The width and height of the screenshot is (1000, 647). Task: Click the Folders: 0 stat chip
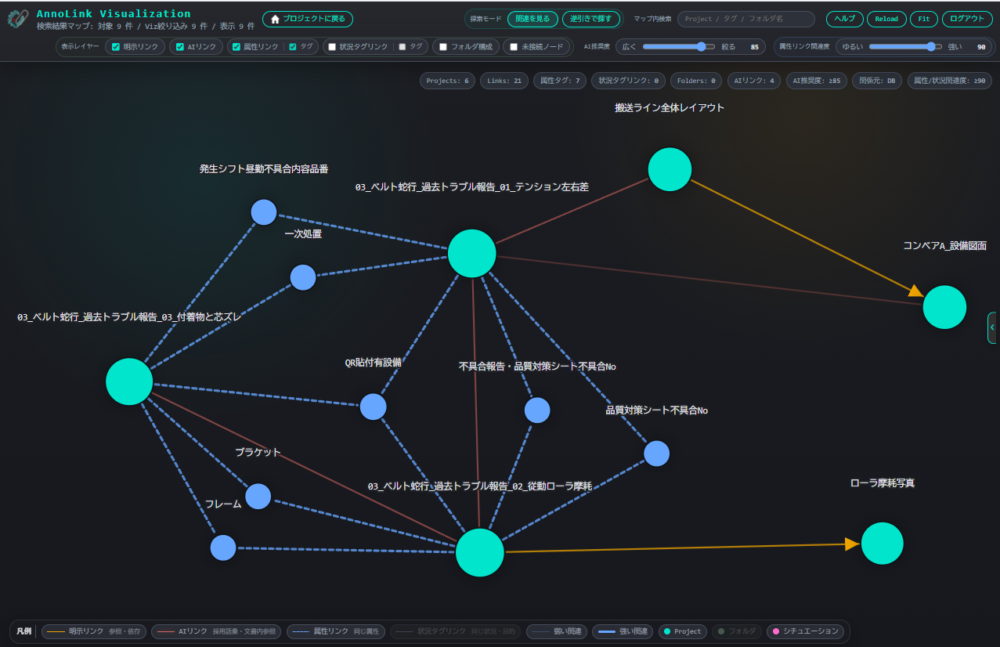click(696, 81)
